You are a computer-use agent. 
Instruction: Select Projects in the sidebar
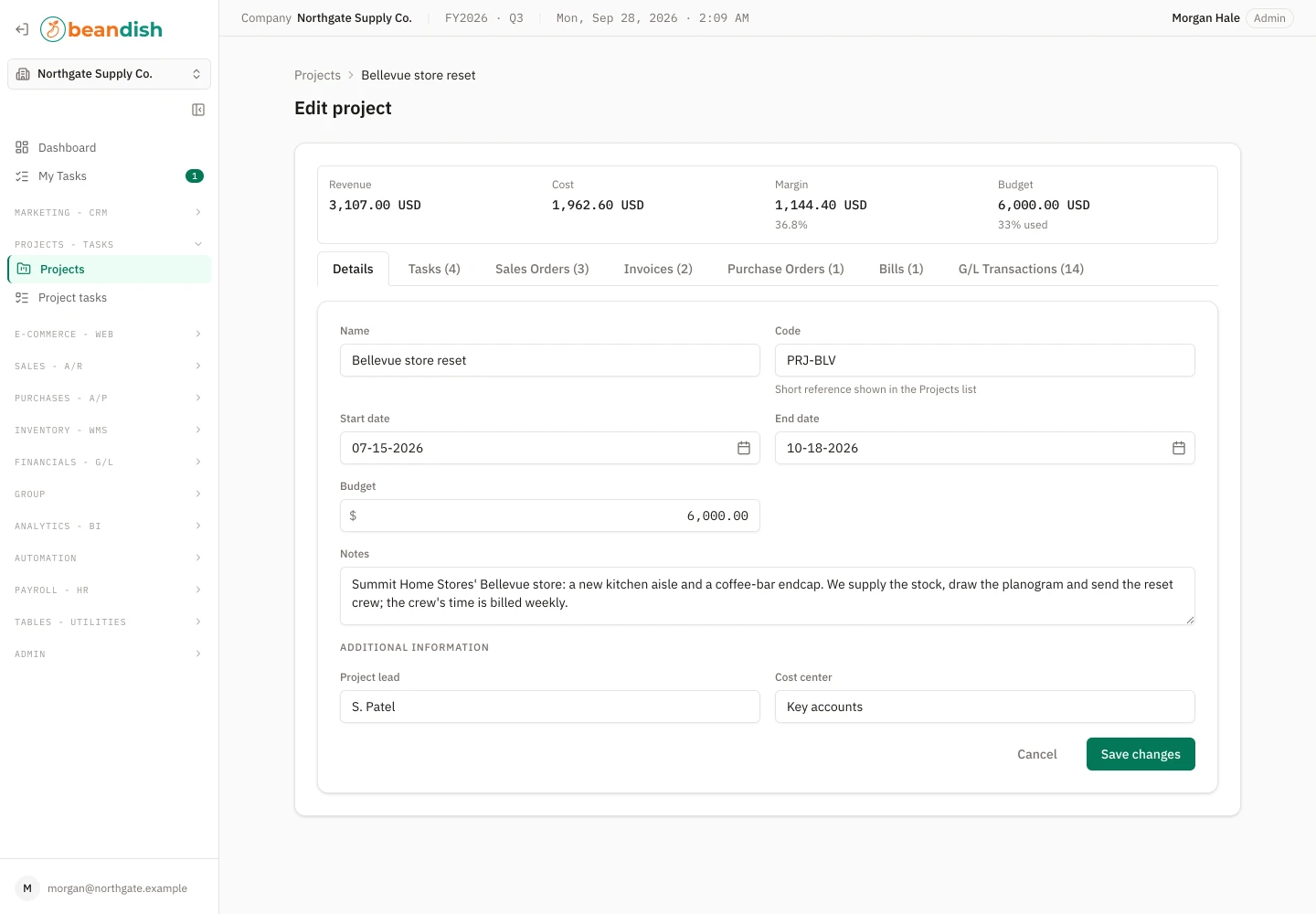[109, 269]
